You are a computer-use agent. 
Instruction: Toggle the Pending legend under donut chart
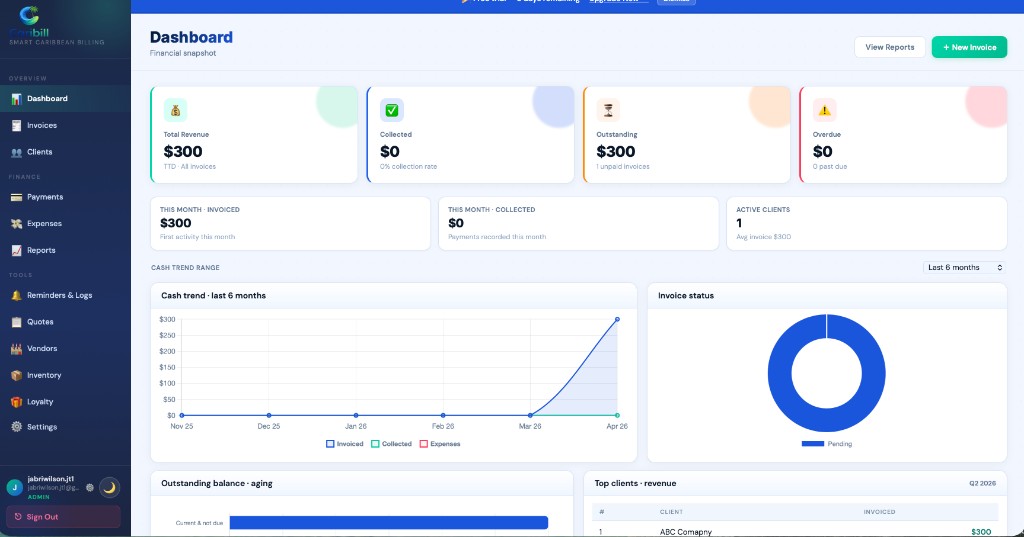coord(827,444)
